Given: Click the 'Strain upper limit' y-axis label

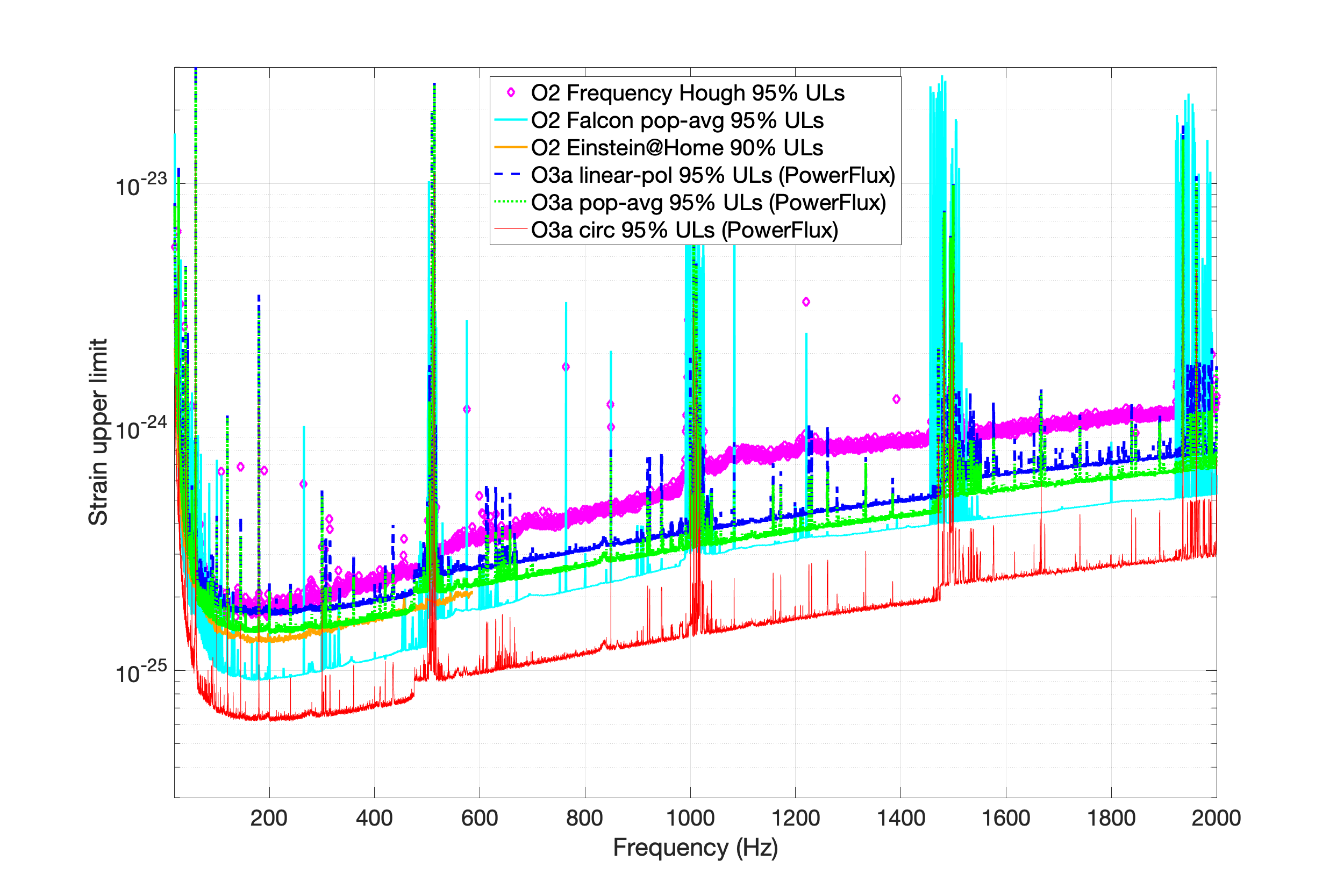Looking at the screenshot, I should tap(98, 432).
